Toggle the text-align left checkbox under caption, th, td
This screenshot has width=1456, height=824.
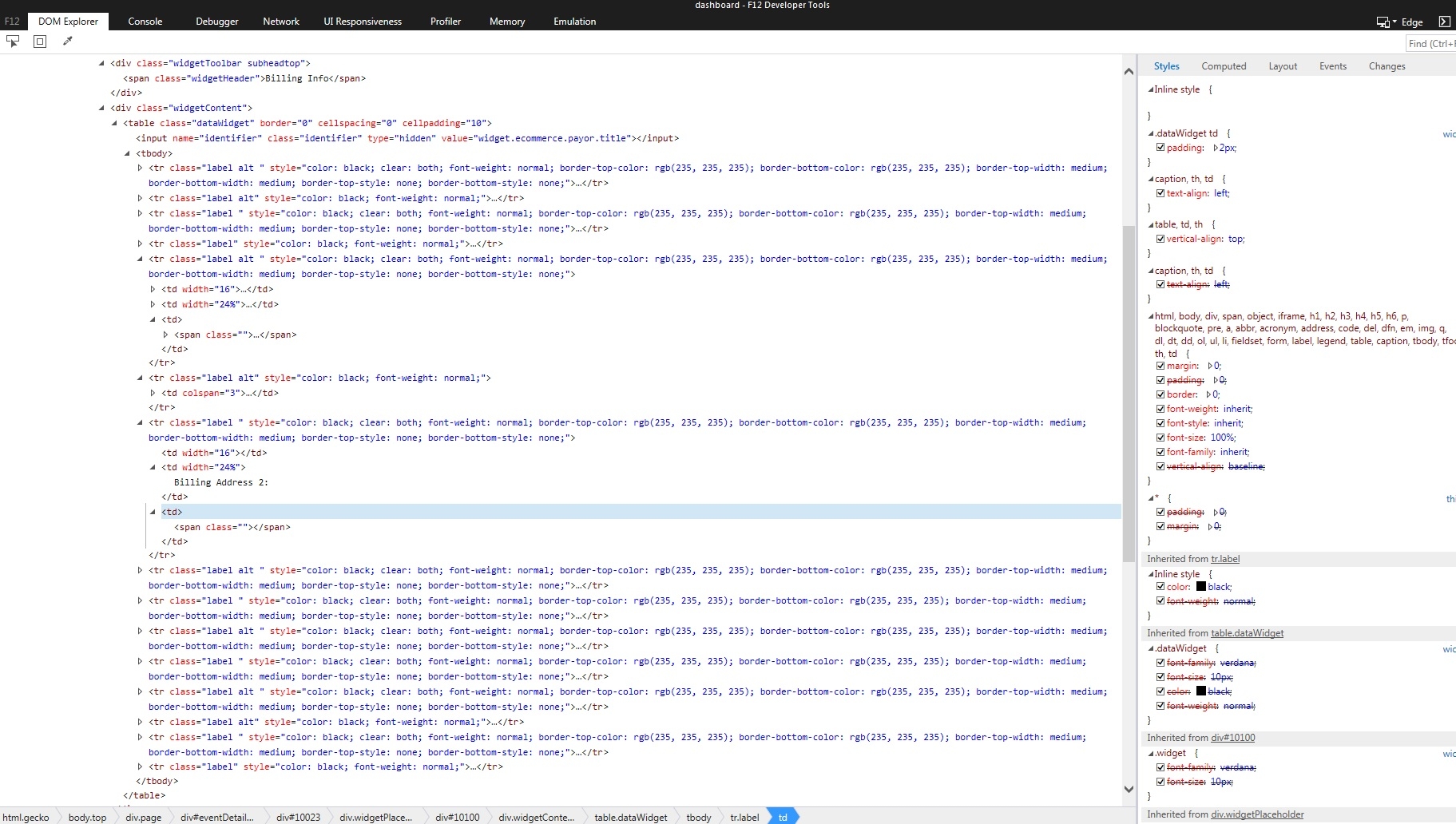pos(1160,193)
